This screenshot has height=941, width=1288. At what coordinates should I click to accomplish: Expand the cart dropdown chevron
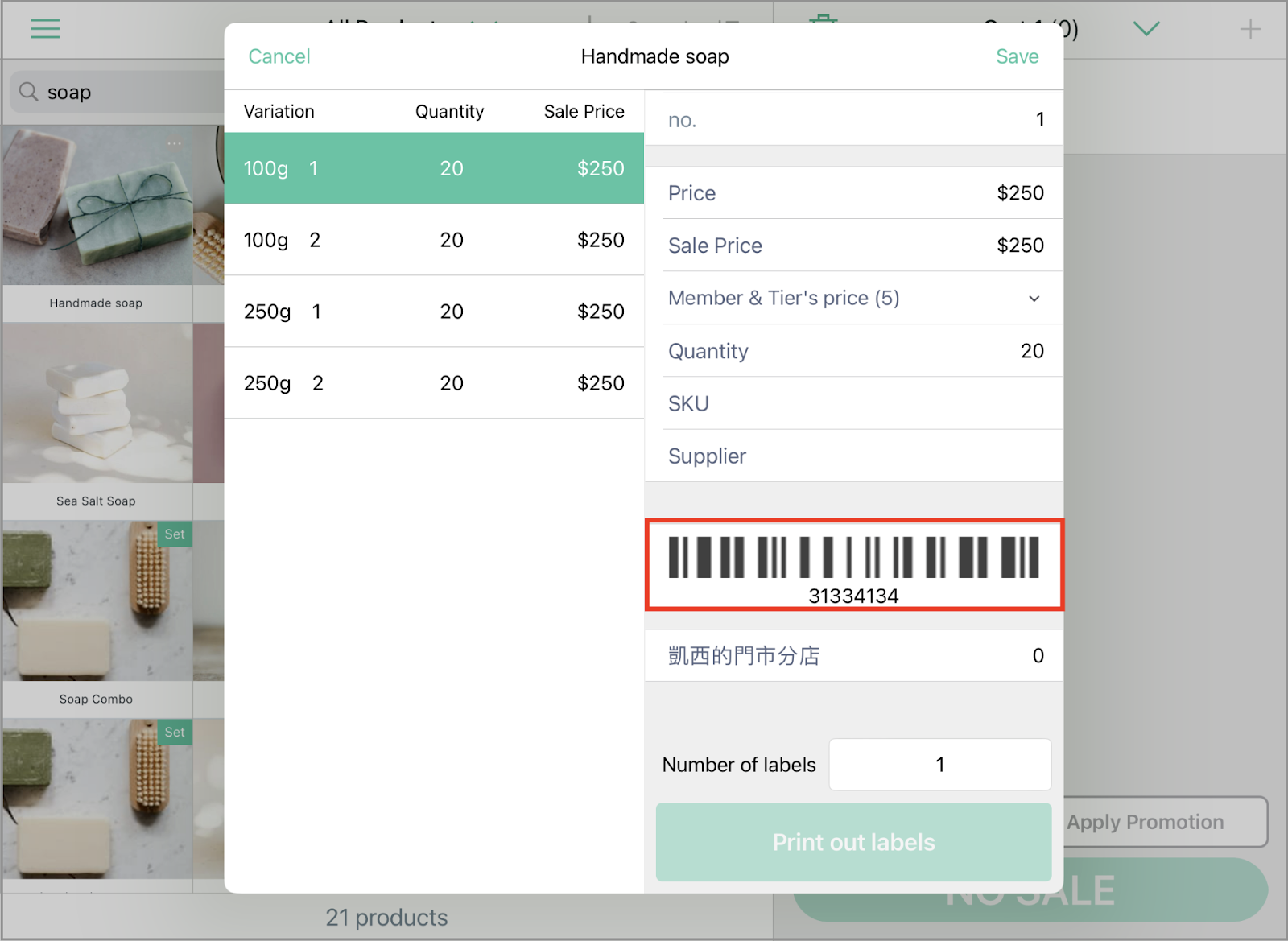click(1146, 29)
